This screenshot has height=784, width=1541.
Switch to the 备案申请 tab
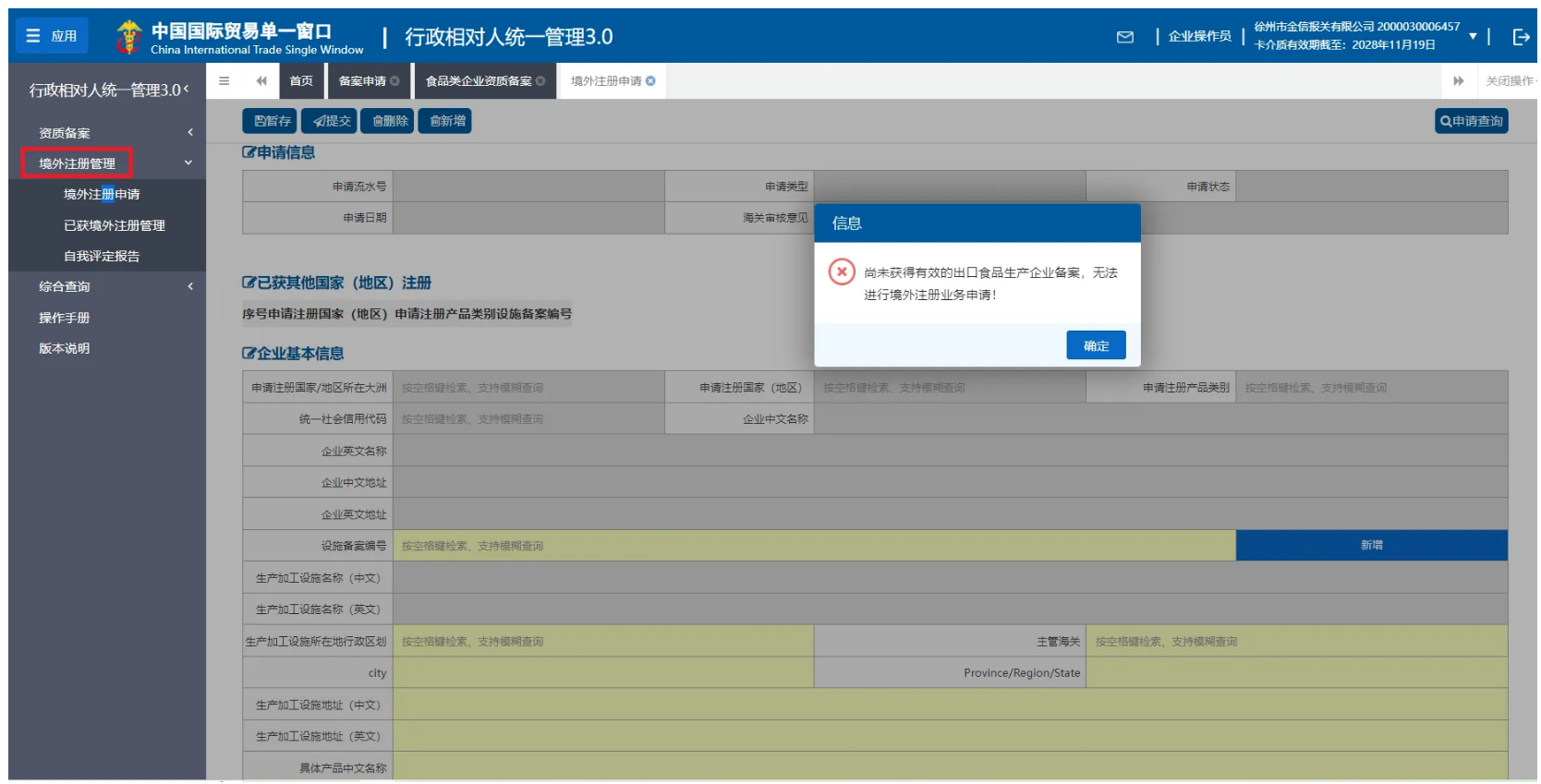(362, 81)
